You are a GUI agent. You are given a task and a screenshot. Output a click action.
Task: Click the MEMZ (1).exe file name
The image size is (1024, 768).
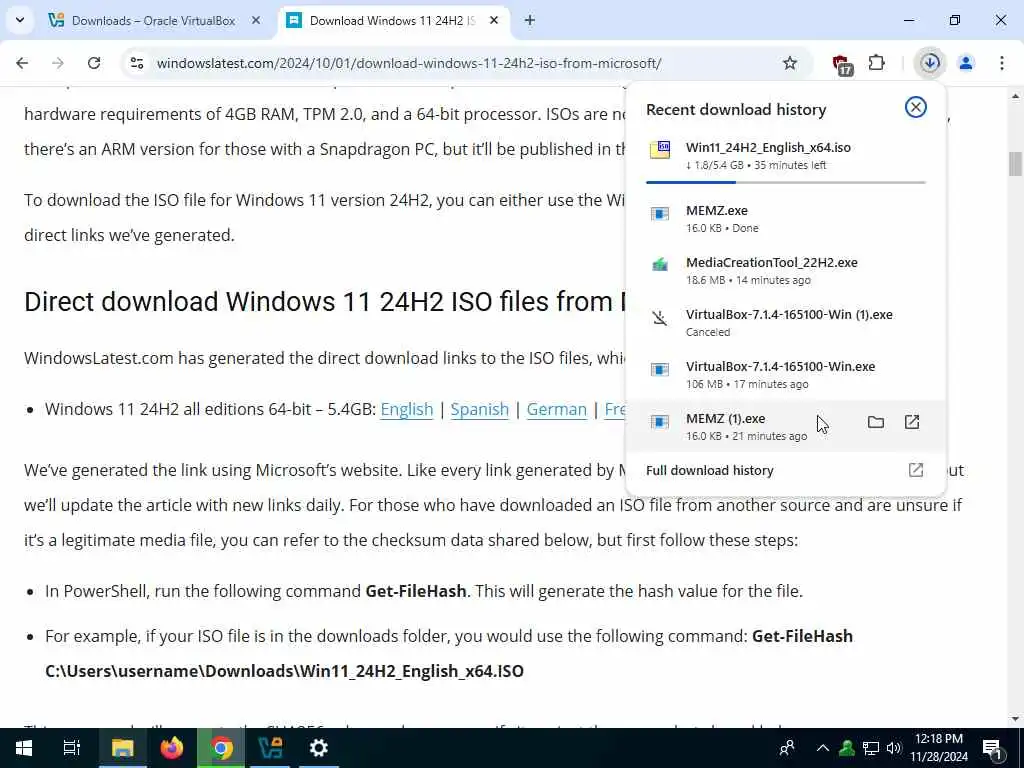[x=726, y=419]
